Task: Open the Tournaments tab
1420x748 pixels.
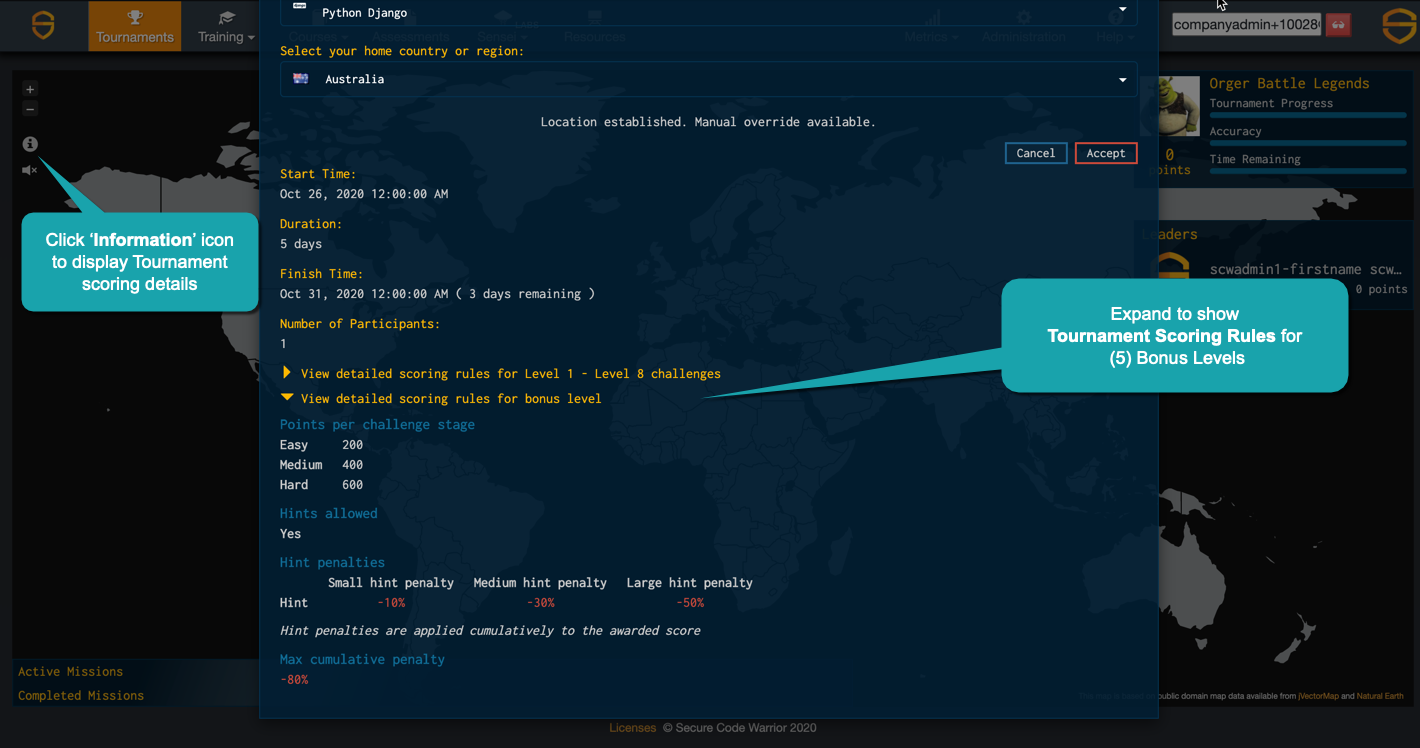Action: tap(135, 26)
